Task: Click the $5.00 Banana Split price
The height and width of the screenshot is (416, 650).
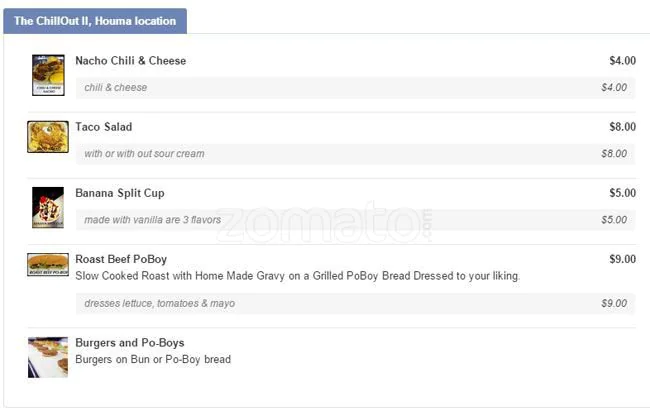Action: (x=622, y=193)
